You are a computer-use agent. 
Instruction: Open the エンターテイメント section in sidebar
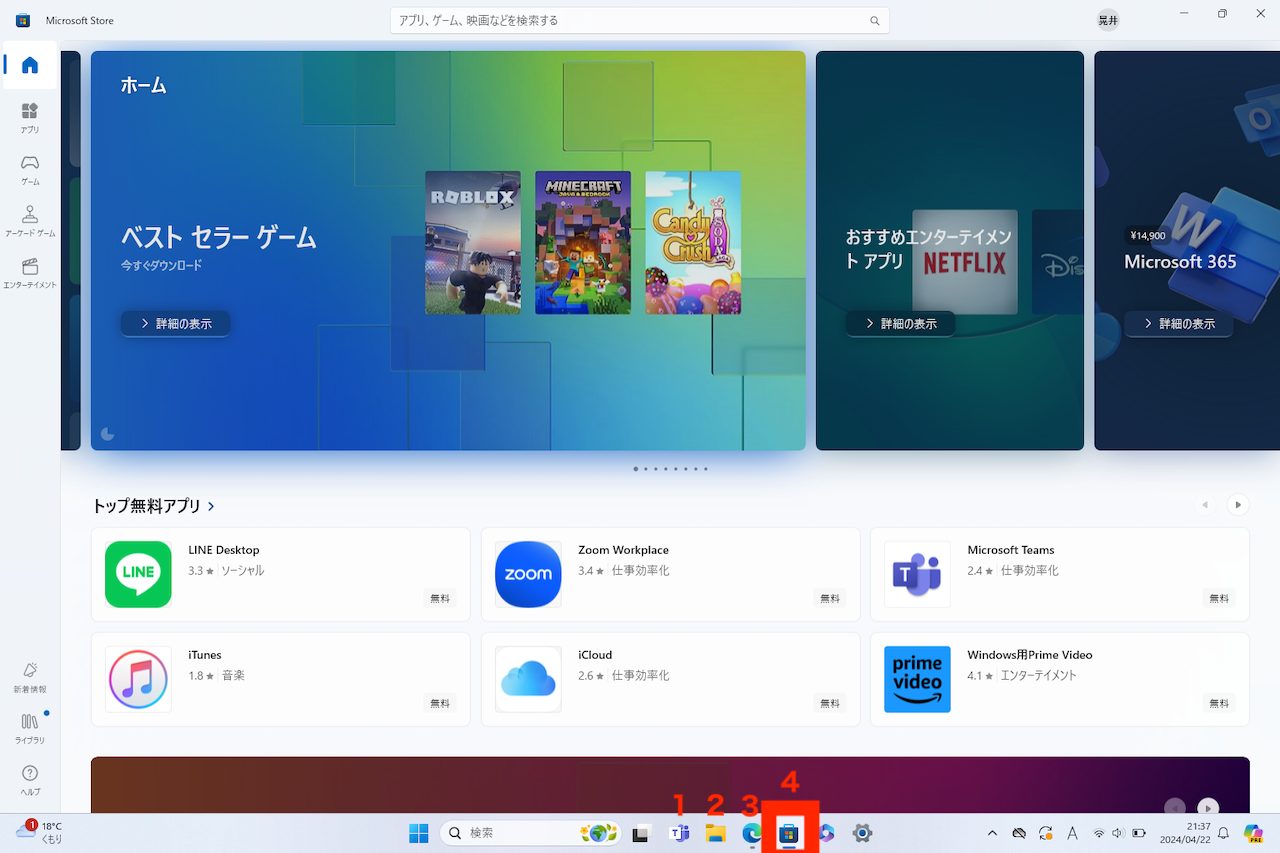coord(30,273)
